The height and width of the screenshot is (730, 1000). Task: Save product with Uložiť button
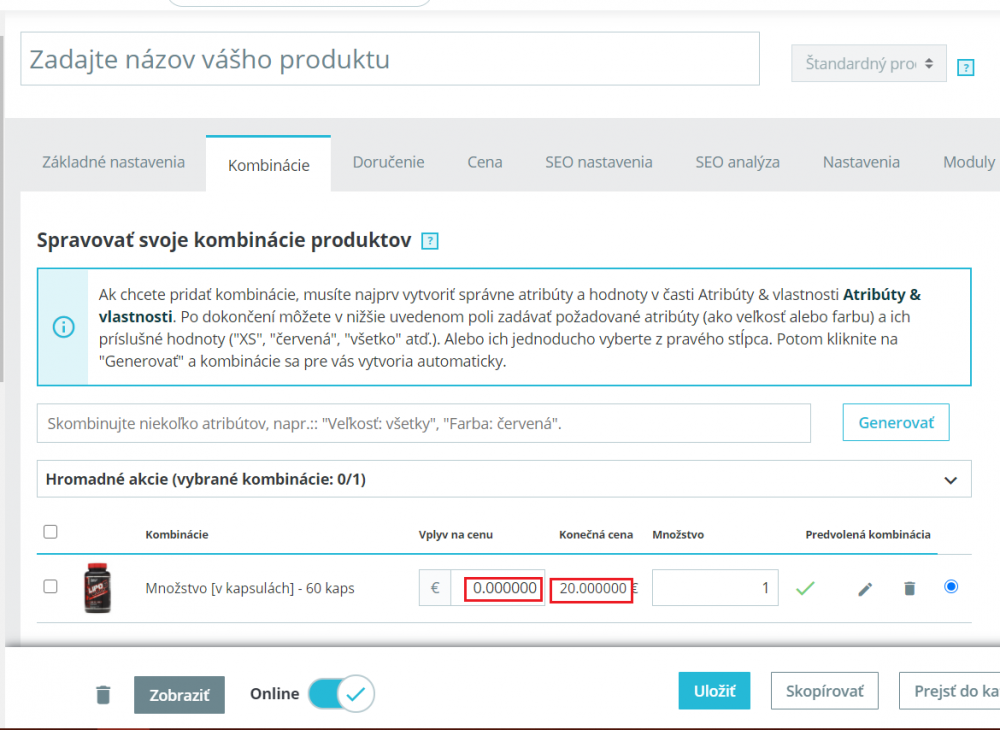click(x=714, y=690)
